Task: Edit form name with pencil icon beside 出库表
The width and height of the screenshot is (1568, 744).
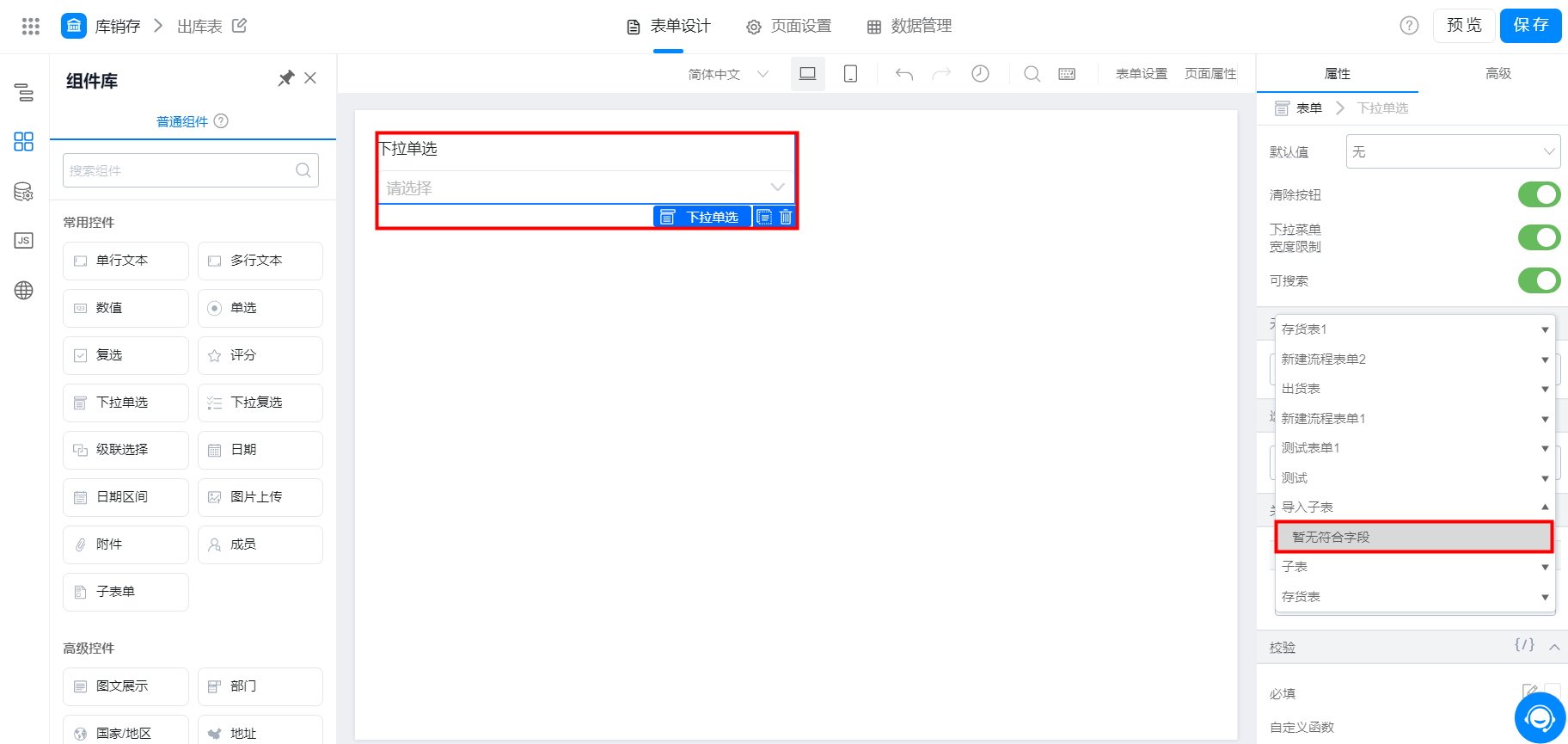Action: pyautogui.click(x=240, y=26)
